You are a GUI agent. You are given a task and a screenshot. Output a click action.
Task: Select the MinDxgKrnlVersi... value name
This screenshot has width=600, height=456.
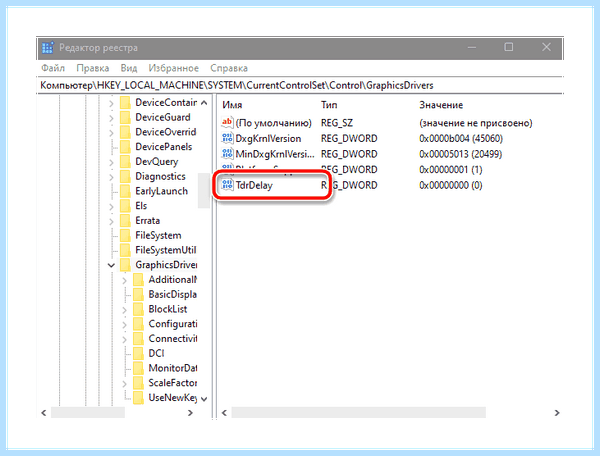pyautogui.click(x=275, y=154)
